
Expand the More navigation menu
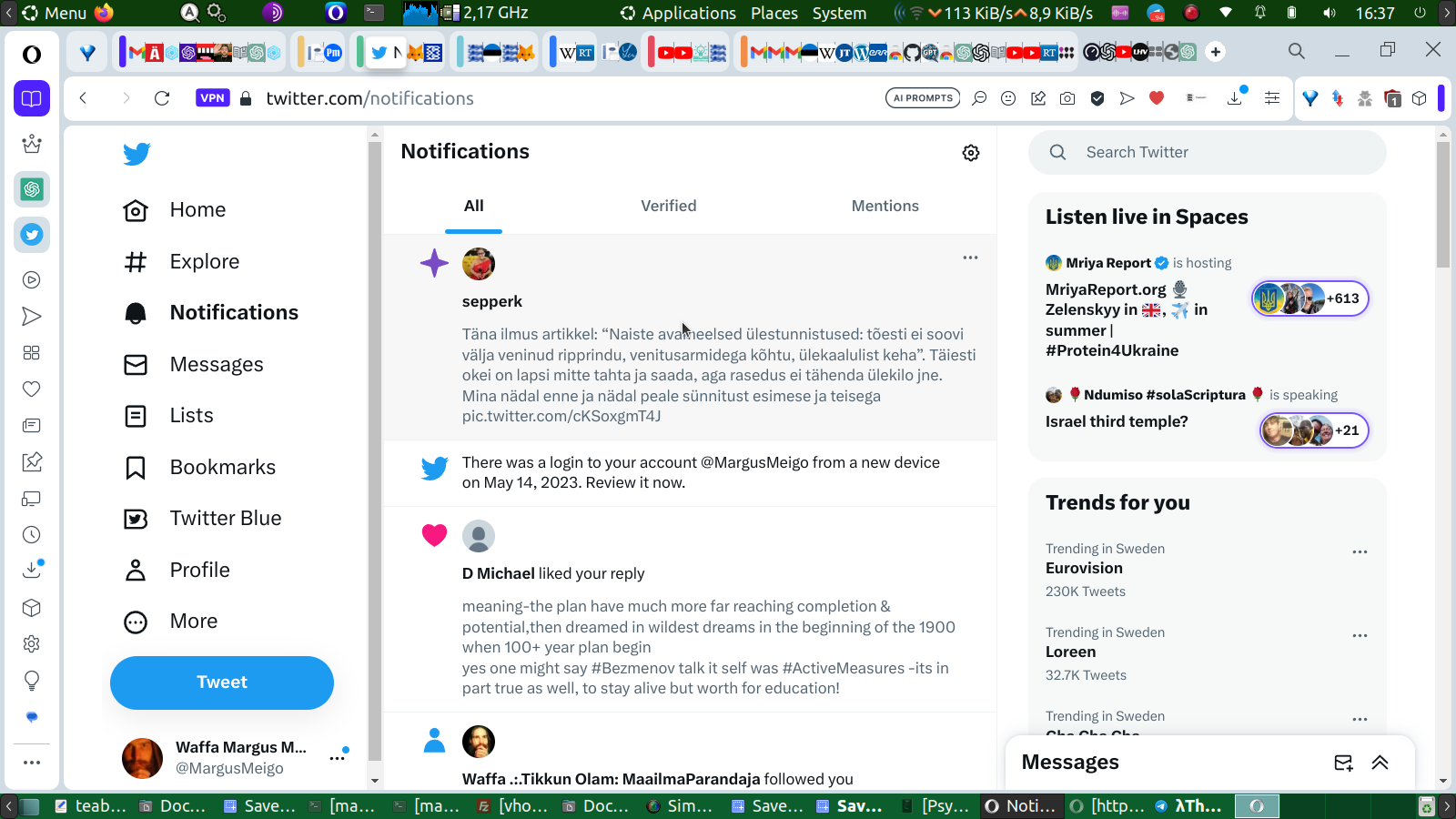[171, 622]
